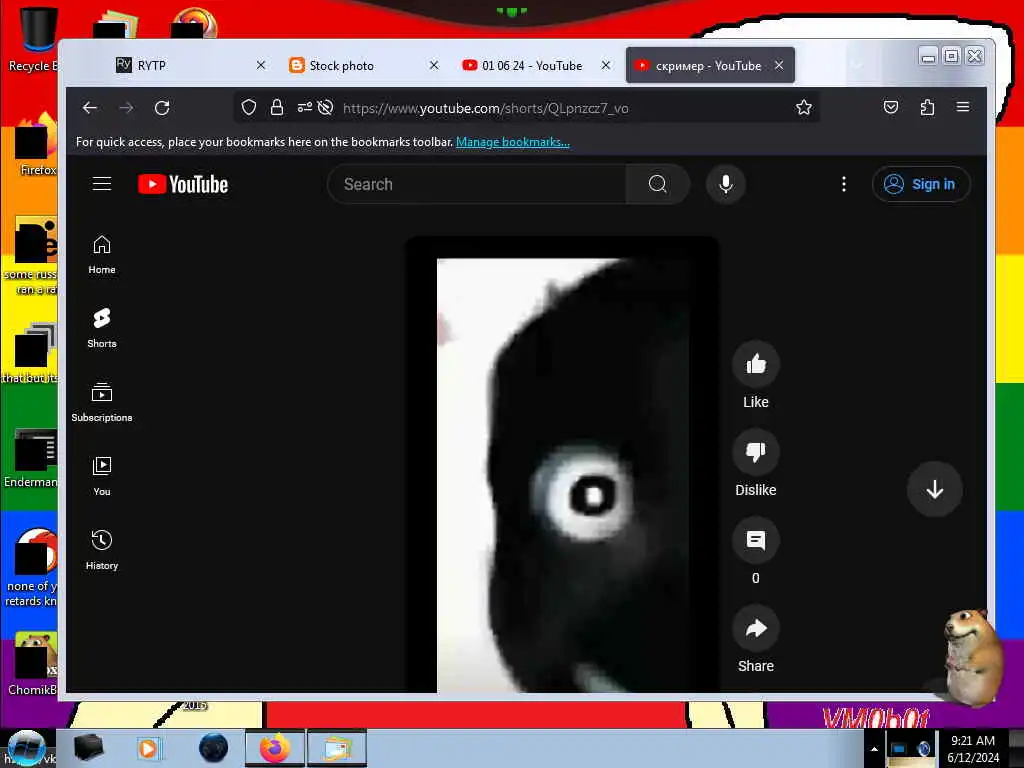Screen dimensions: 1024x768
Task: Go back with the browser back arrow
Action: (x=90, y=108)
